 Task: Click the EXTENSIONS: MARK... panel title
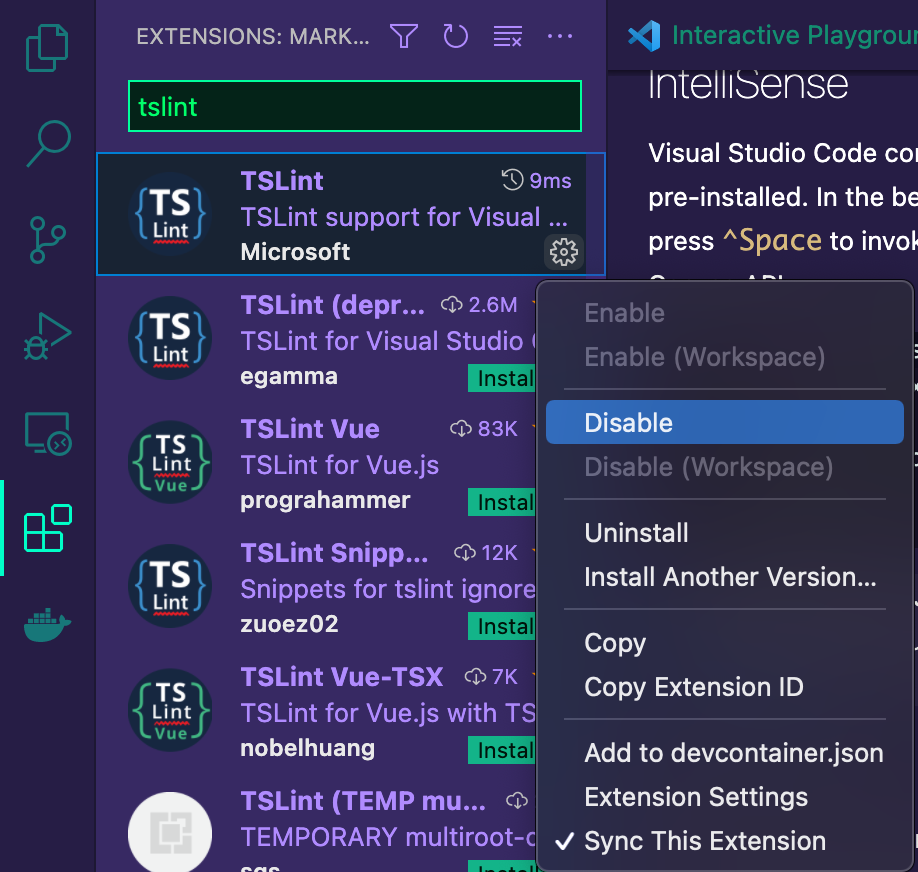pos(253,36)
